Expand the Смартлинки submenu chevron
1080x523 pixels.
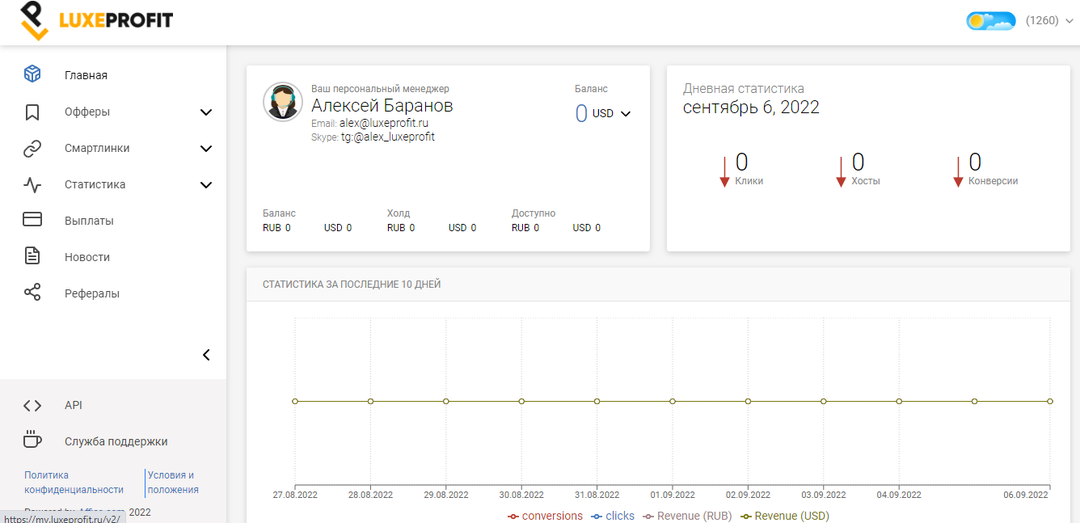tap(206, 148)
